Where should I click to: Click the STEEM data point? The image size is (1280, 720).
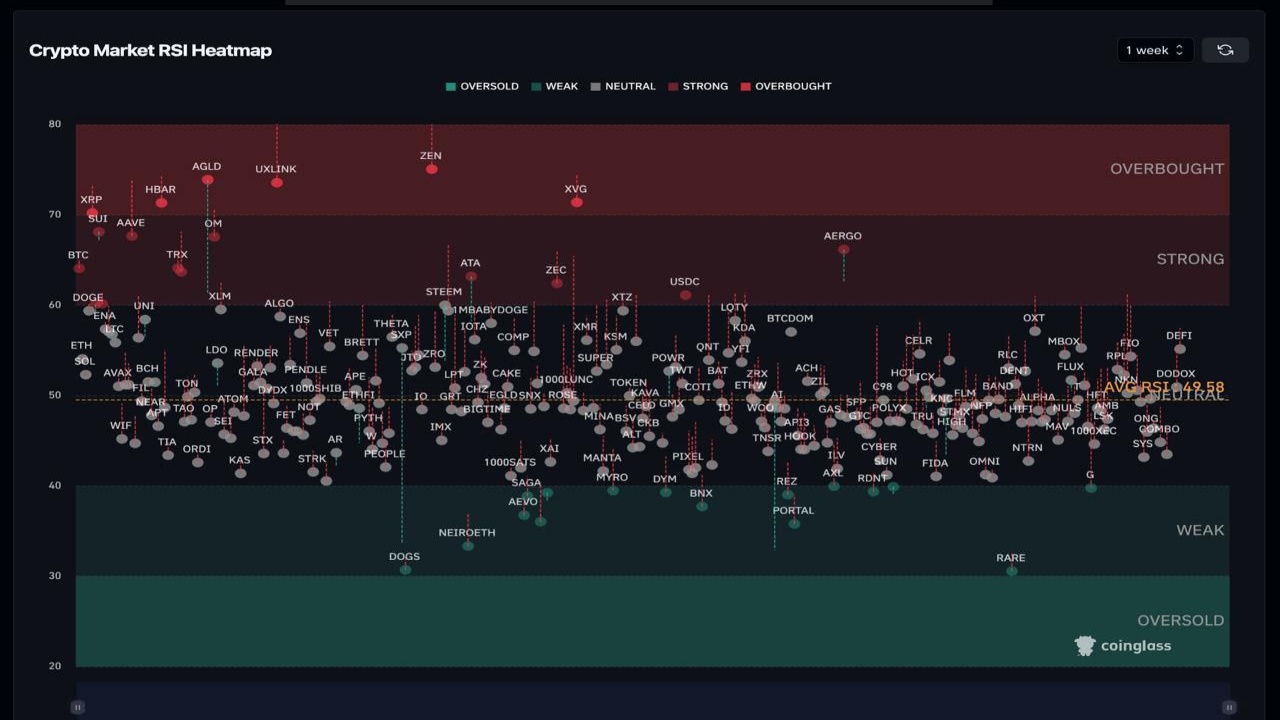pos(444,305)
